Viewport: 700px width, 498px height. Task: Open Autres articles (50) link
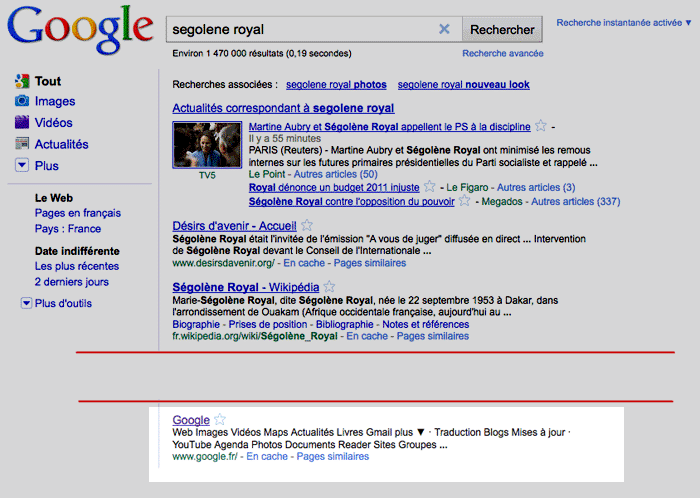pyautogui.click(x=335, y=174)
